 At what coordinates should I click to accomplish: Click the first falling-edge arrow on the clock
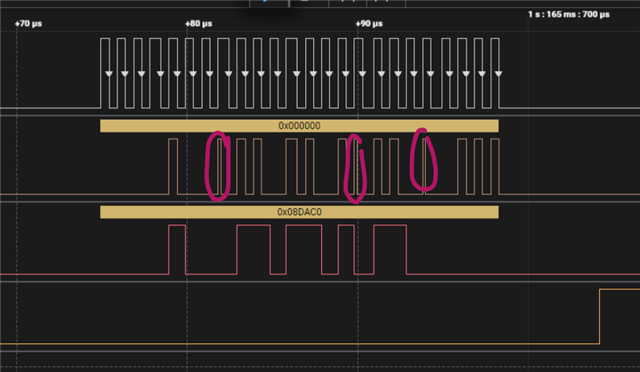pos(109,74)
